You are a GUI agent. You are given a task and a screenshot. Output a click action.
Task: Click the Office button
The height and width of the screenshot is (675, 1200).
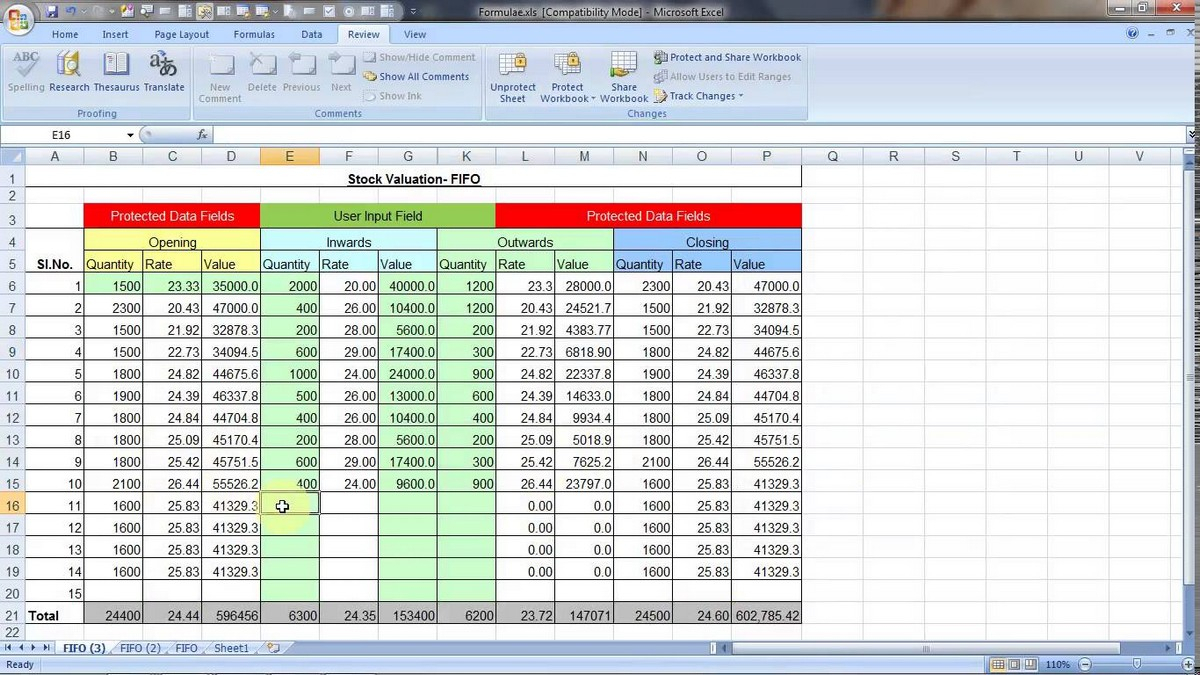click(x=18, y=20)
